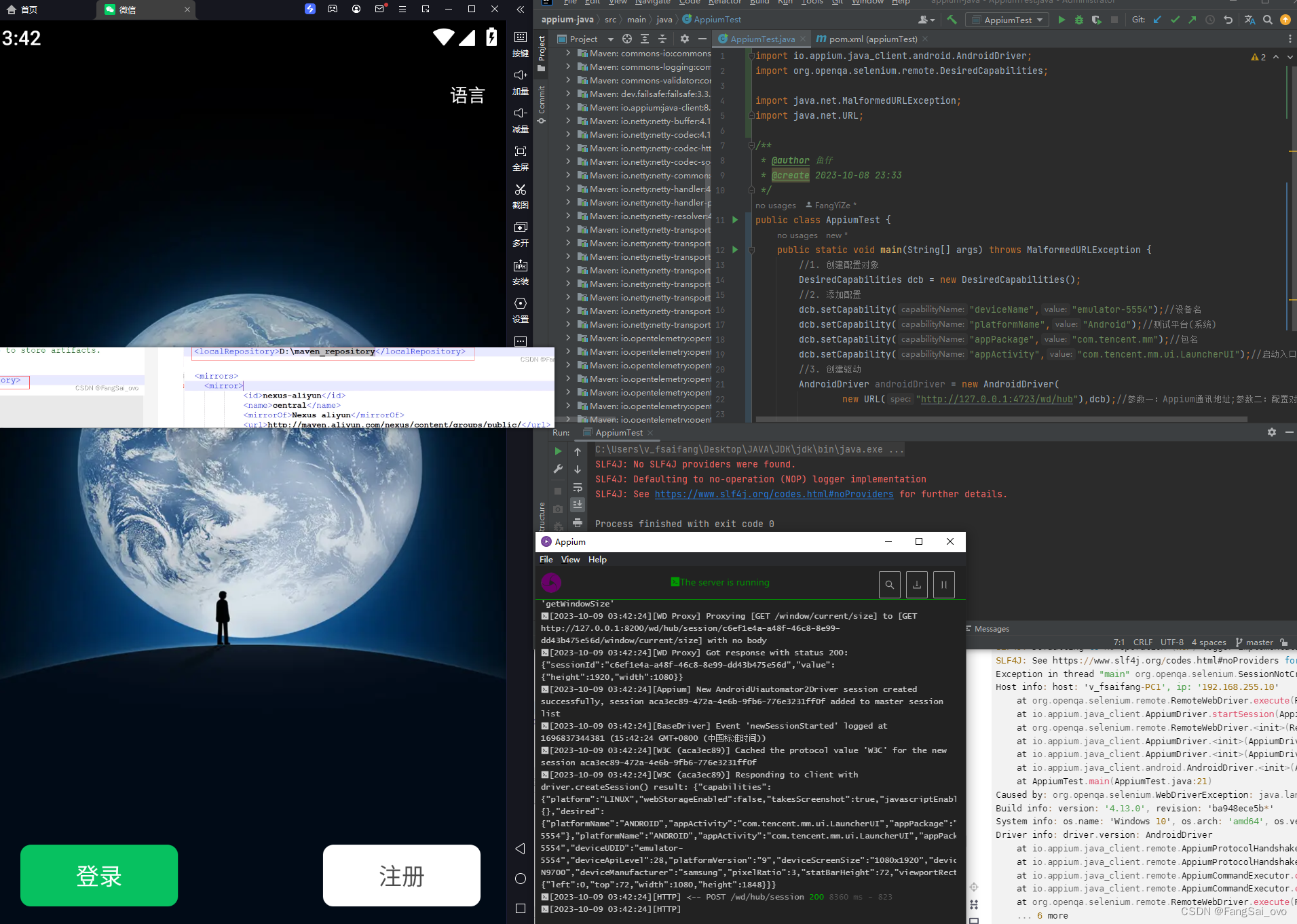Collapse the emulator sidebar with double chevron
The image size is (1297, 924).
click(x=520, y=9)
